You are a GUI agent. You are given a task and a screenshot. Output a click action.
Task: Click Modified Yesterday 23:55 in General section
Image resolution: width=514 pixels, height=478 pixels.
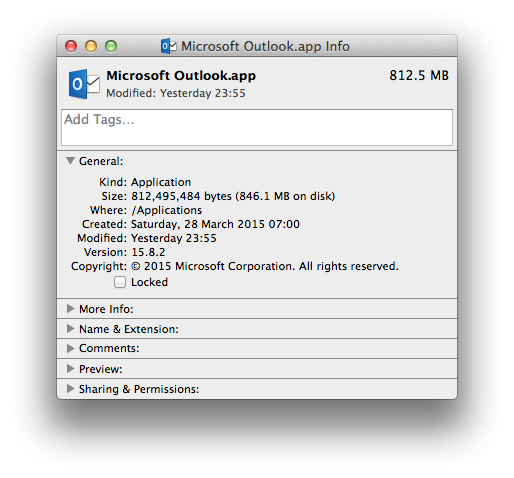coord(174,238)
